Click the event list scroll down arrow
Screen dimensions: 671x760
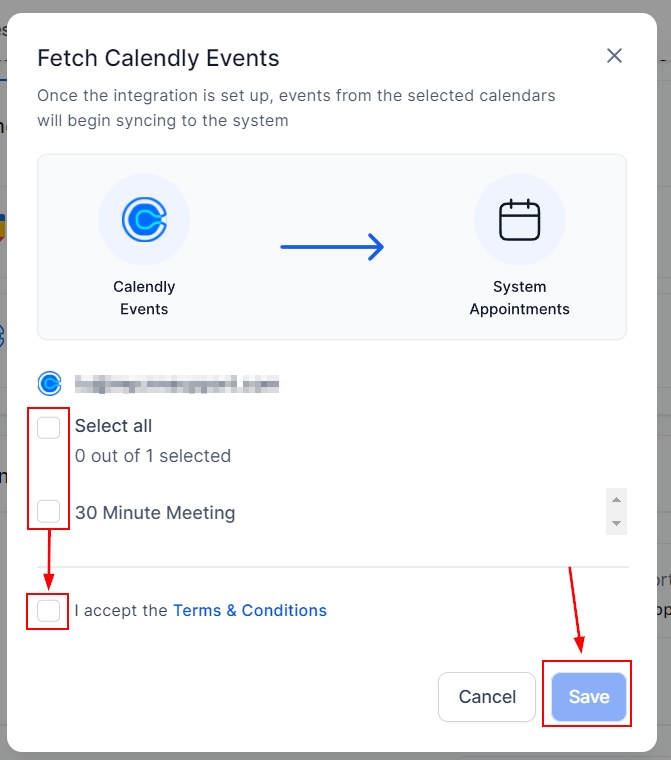click(617, 524)
